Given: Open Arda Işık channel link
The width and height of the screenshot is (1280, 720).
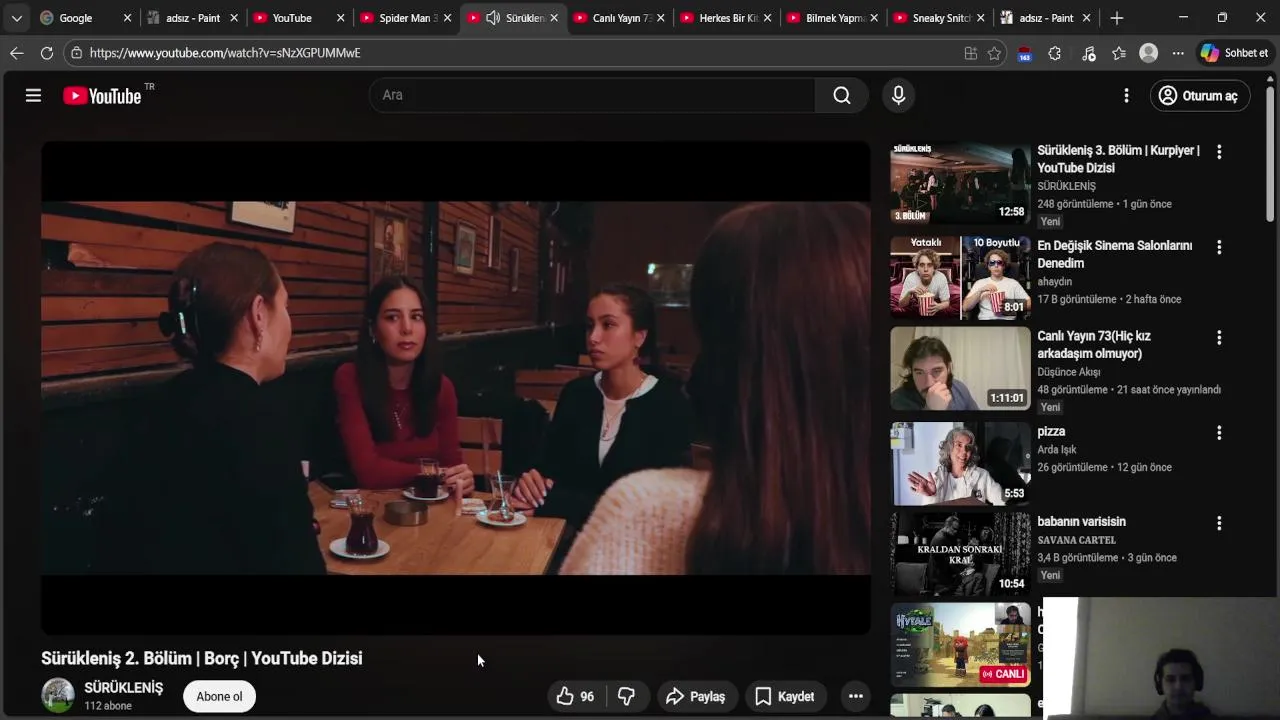Looking at the screenshot, I should coord(1057,450).
